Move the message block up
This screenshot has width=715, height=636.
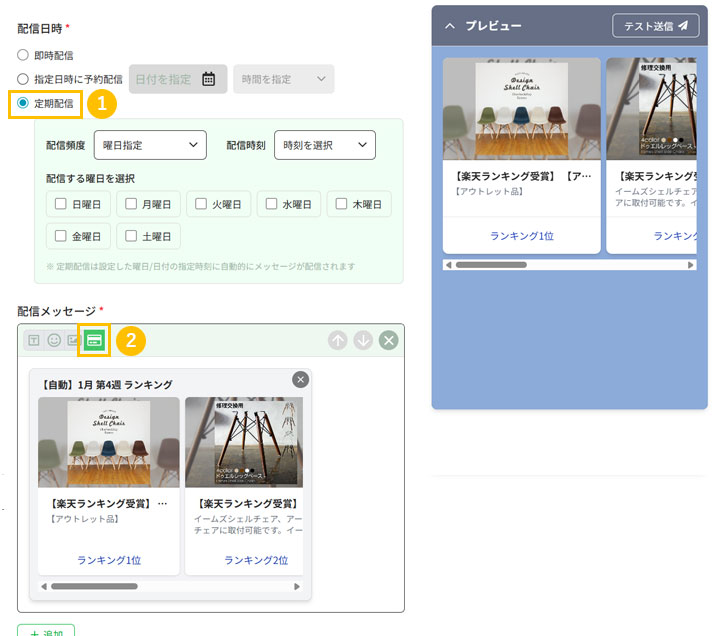pyautogui.click(x=338, y=340)
